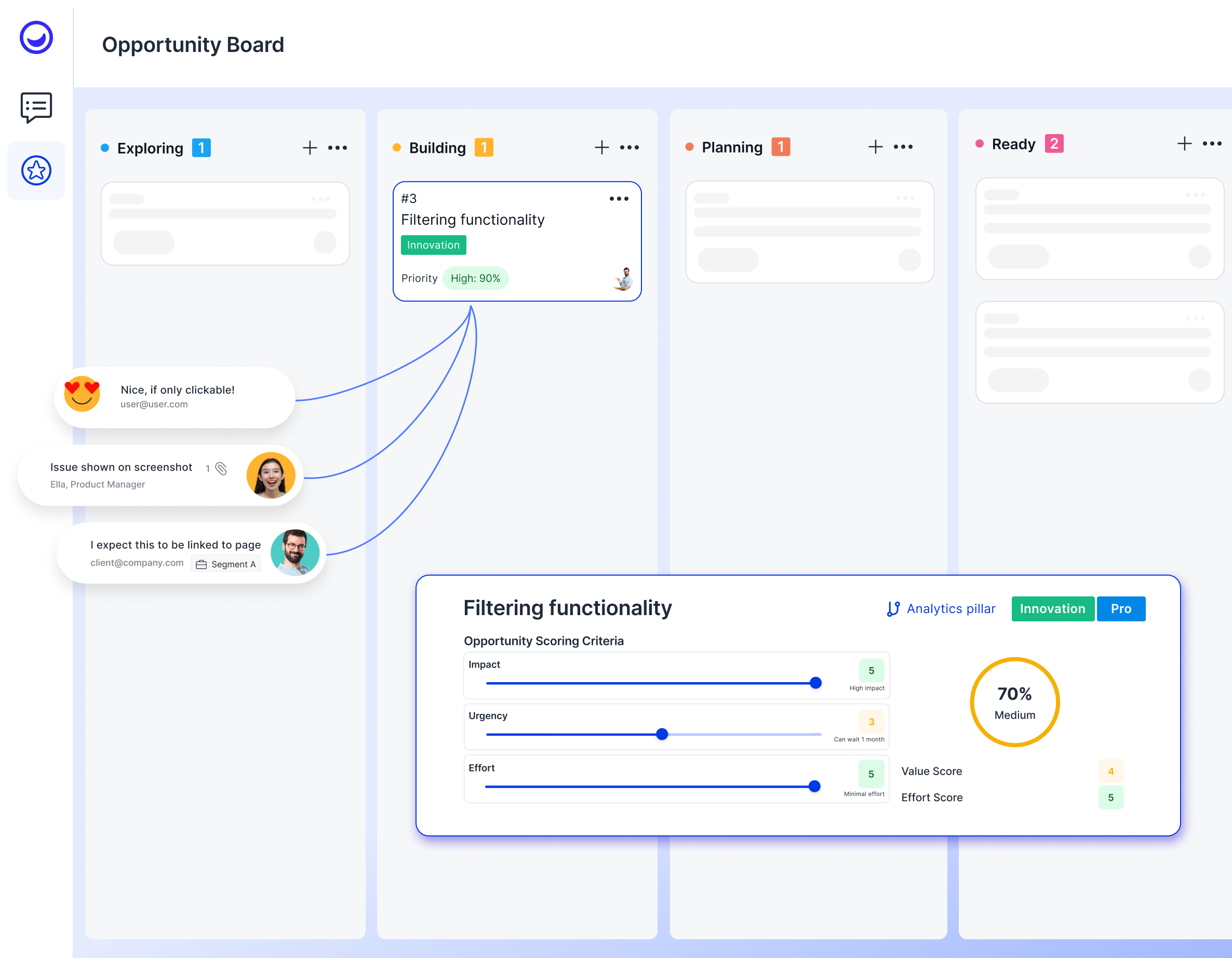The image size is (1232, 958).
Task: Open the feedback list sidebar icon
Action: [x=36, y=107]
